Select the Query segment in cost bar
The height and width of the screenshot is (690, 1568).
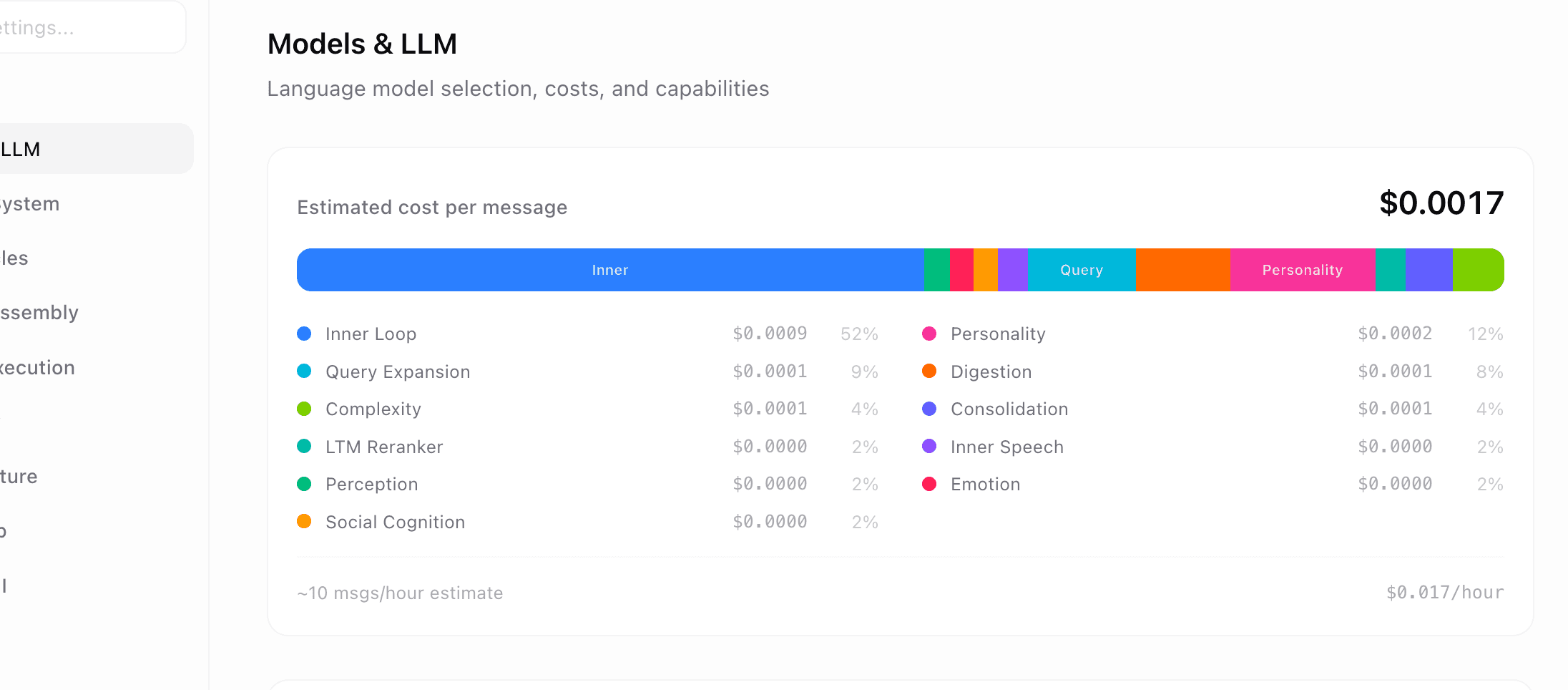point(1082,270)
